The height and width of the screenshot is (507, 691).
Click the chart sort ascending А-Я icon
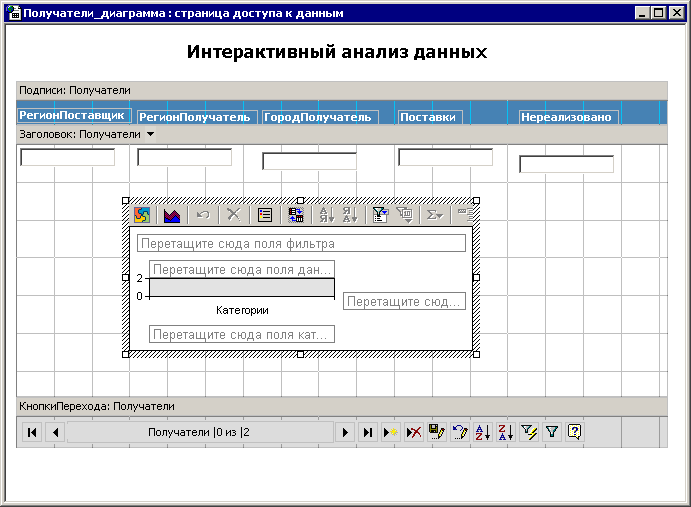pos(327,215)
